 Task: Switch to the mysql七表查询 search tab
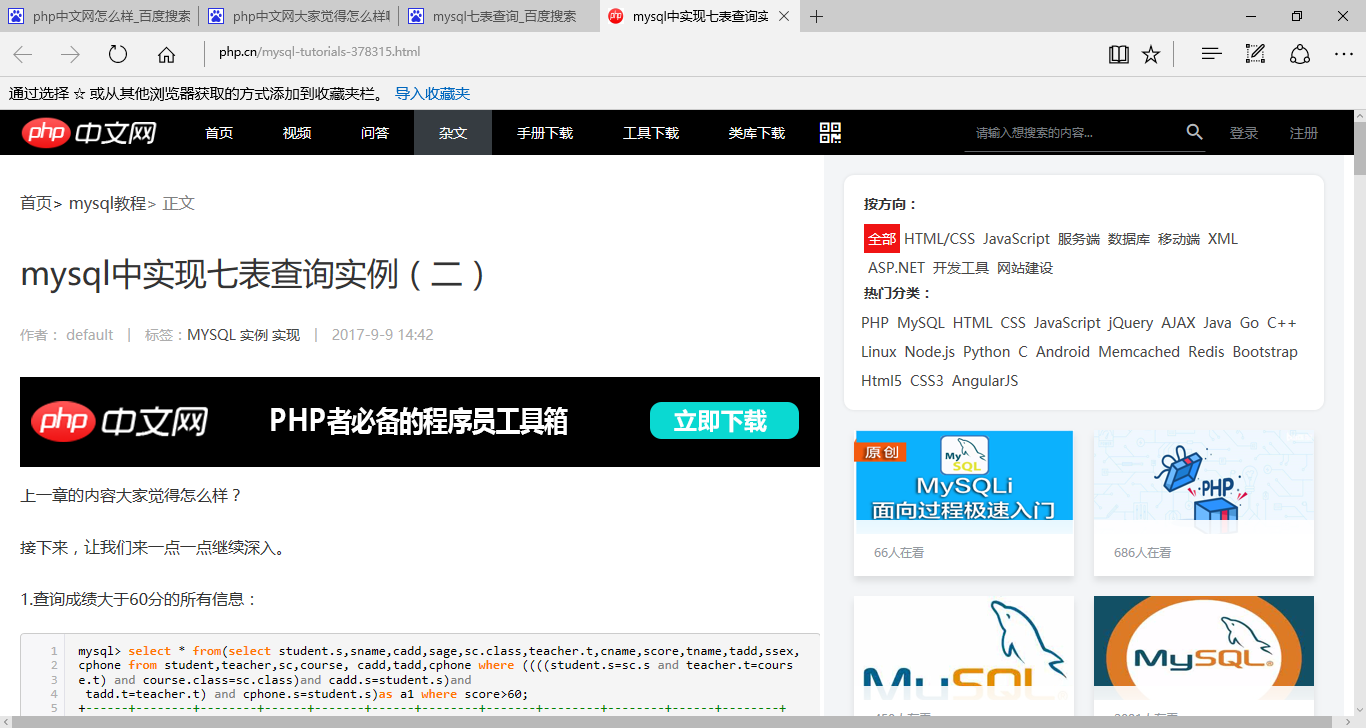(498, 16)
